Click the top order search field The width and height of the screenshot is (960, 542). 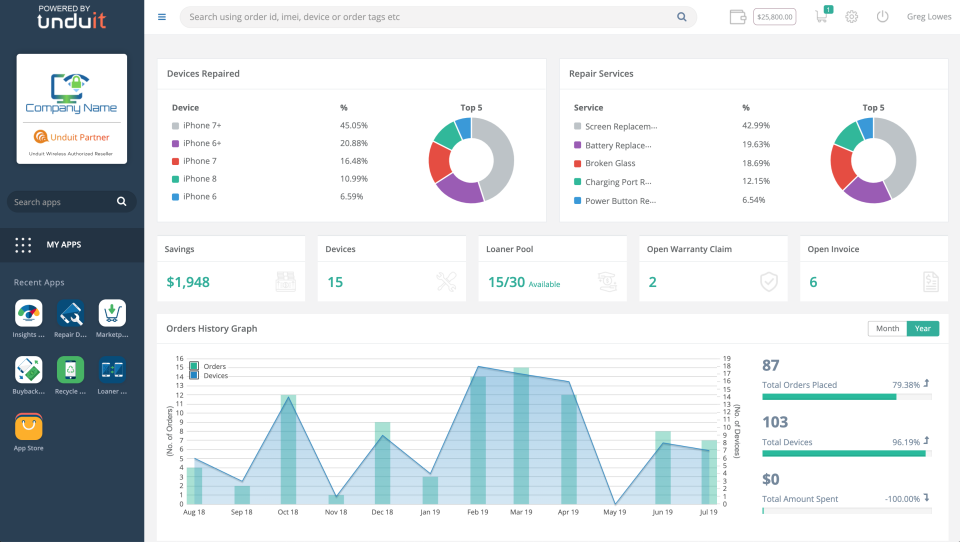pos(438,17)
